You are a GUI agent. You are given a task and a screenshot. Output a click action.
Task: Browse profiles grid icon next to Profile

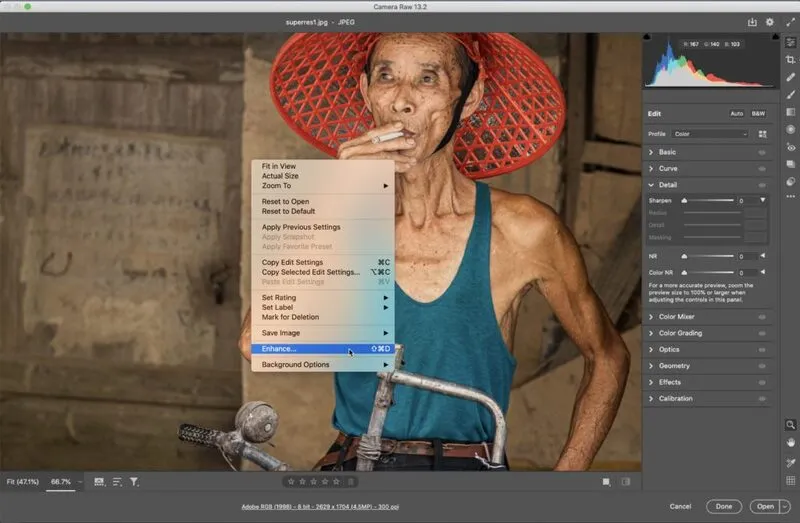[762, 134]
